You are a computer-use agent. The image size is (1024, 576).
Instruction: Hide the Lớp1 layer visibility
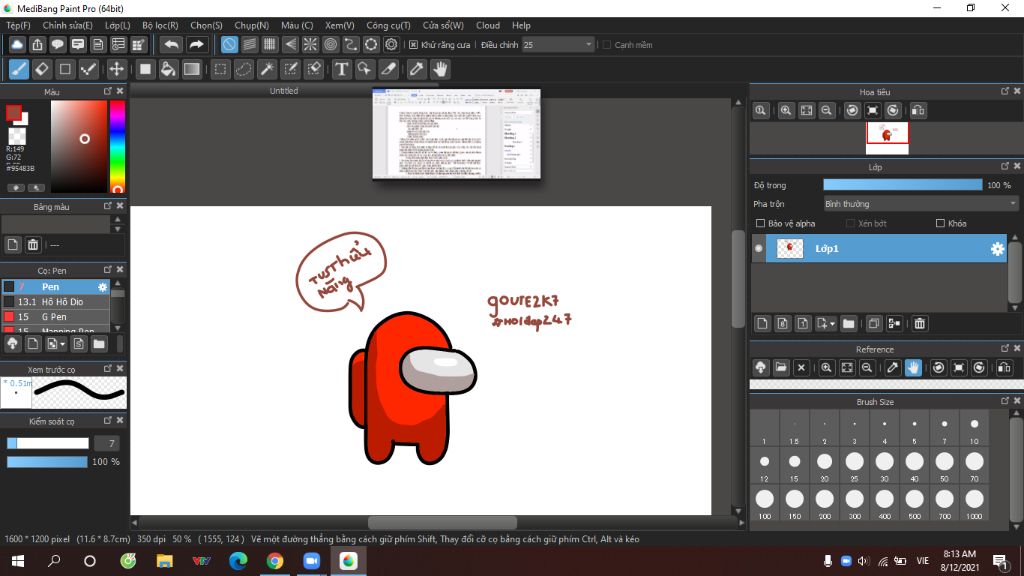[759, 249]
